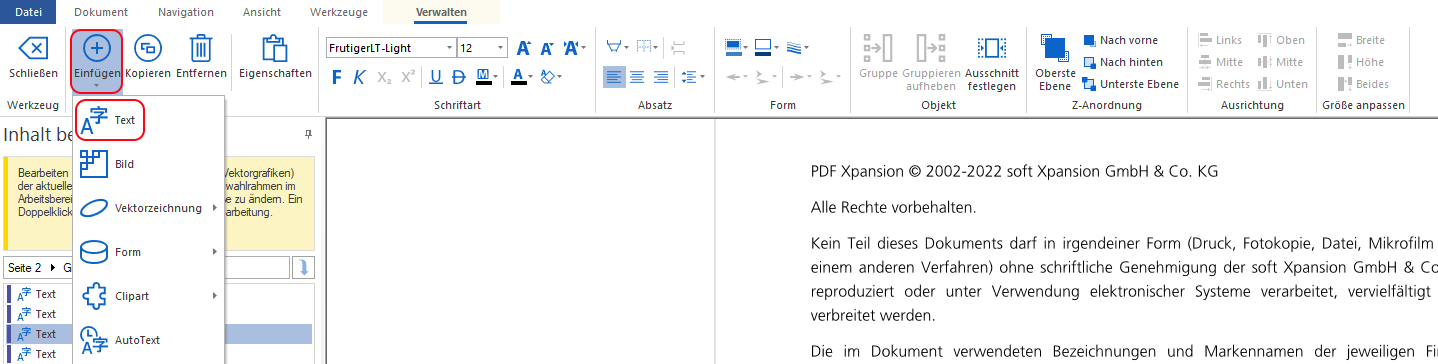Click the Links alignment button
Screen dimensions: 1438x364
1220,40
